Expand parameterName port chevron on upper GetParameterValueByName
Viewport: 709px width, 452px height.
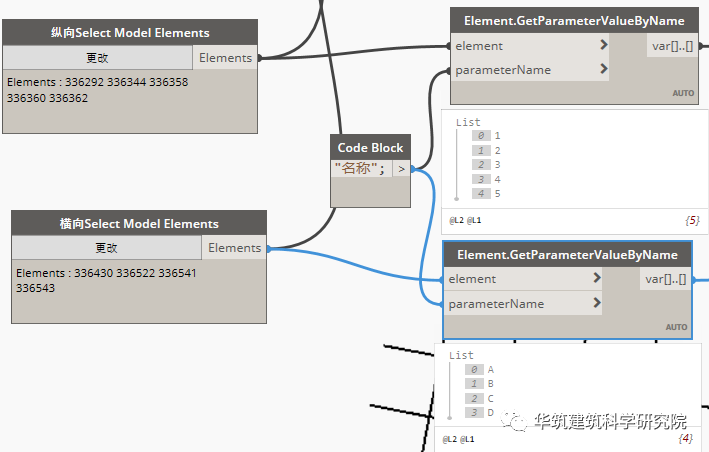(x=604, y=69)
